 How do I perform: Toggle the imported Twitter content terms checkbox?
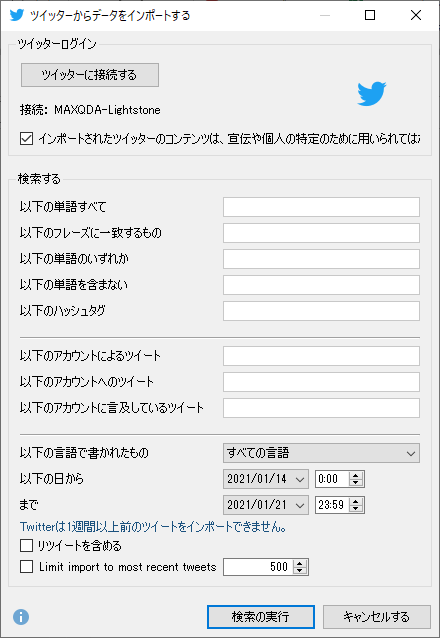point(26,139)
